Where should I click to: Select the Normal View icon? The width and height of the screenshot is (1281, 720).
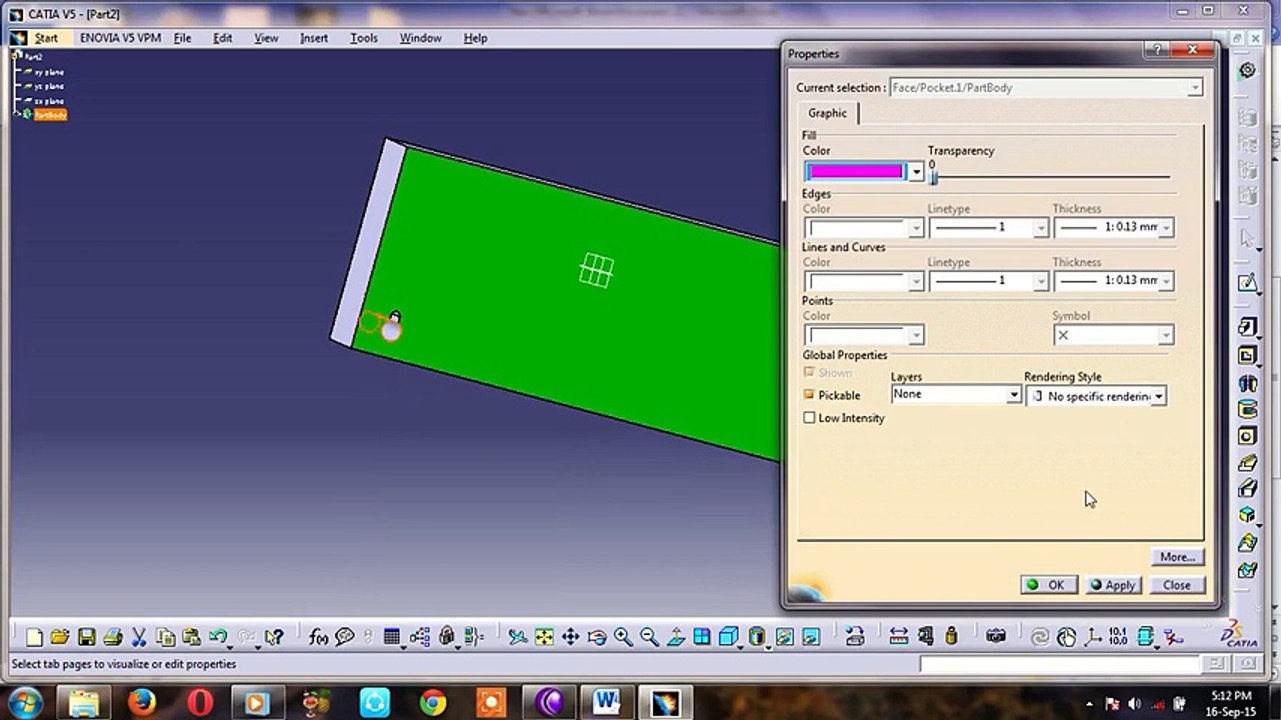(x=676, y=636)
